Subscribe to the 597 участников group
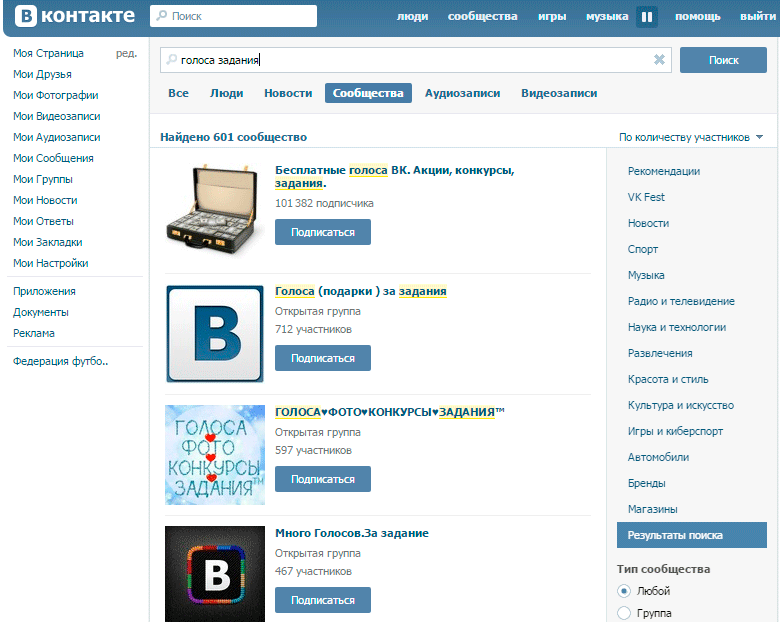Viewport: 780px width, 622px height. 323,479
